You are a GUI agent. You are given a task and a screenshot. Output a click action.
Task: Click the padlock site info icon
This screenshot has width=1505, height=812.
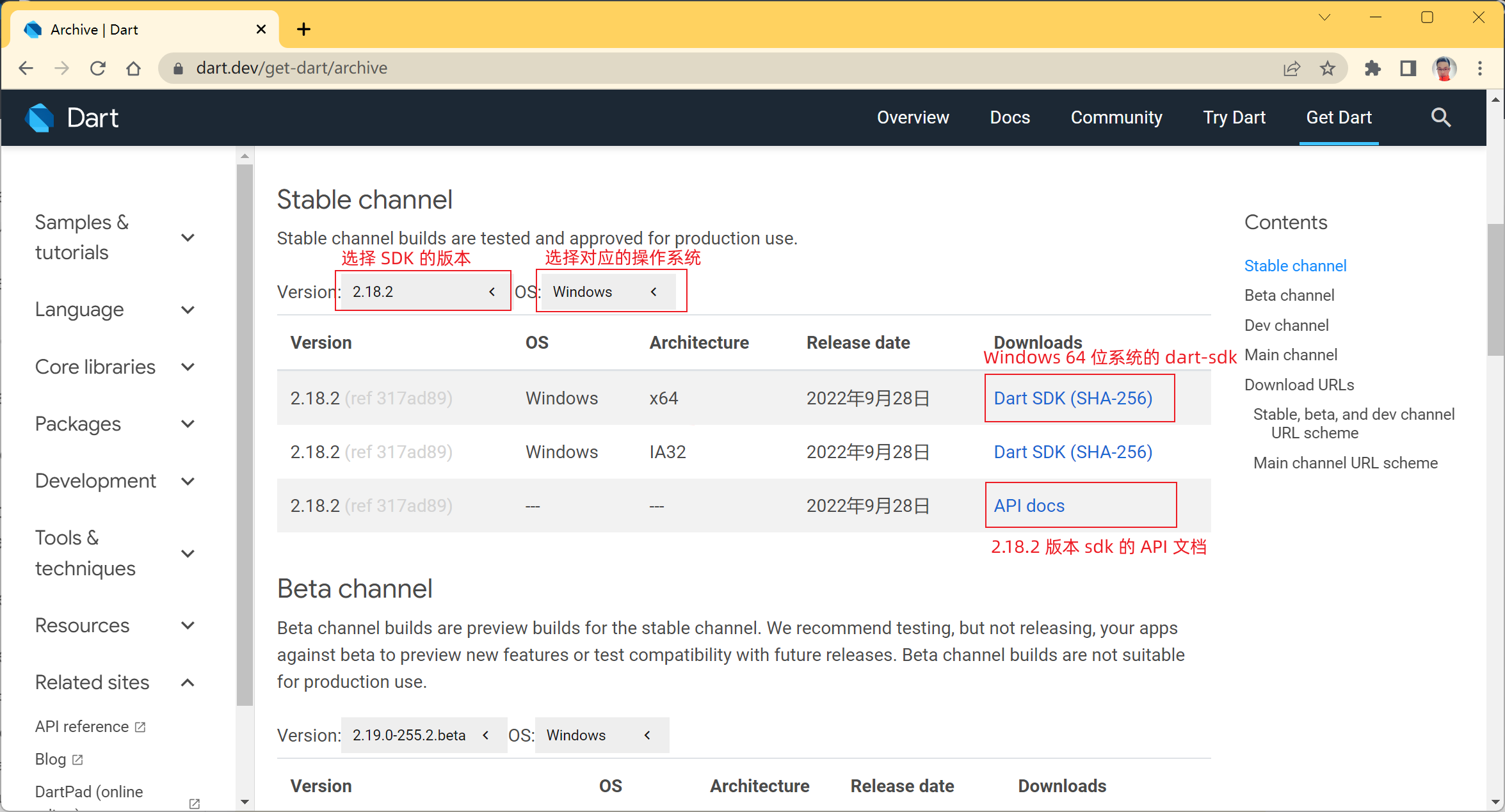point(179,68)
